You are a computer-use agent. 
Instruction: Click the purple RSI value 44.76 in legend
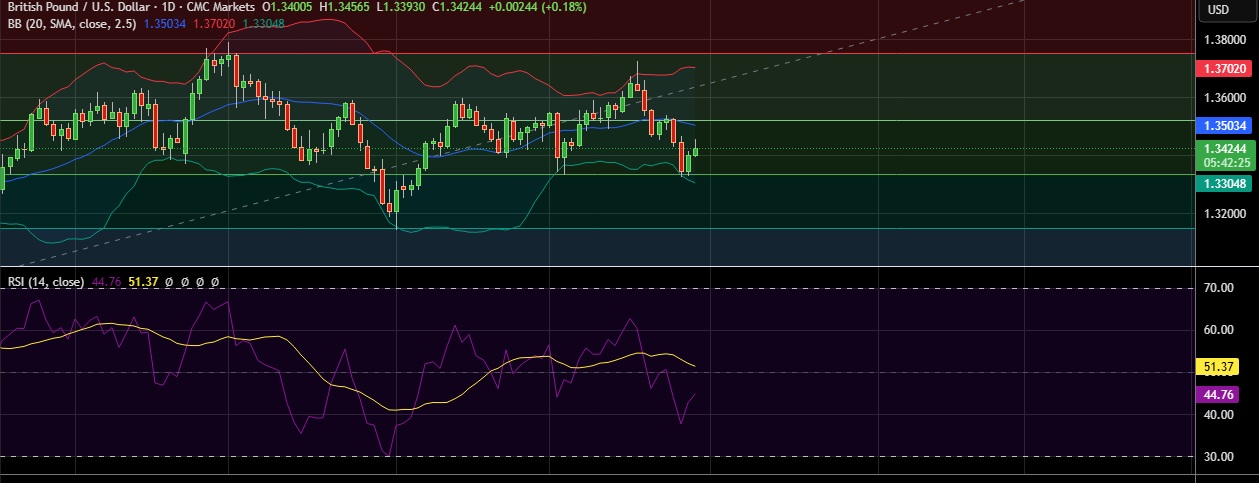[x=106, y=282]
